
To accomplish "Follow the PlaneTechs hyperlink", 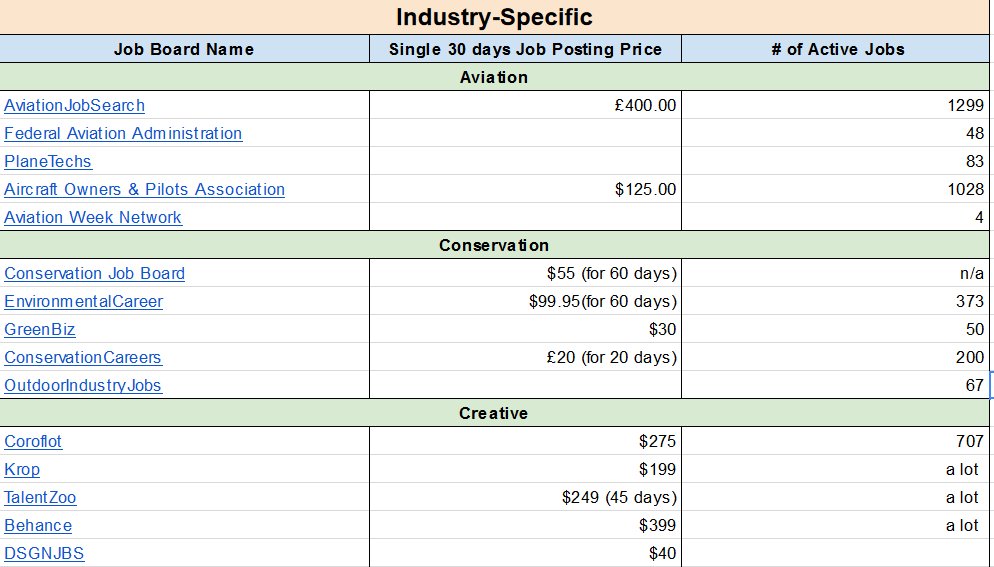I will (48, 161).
